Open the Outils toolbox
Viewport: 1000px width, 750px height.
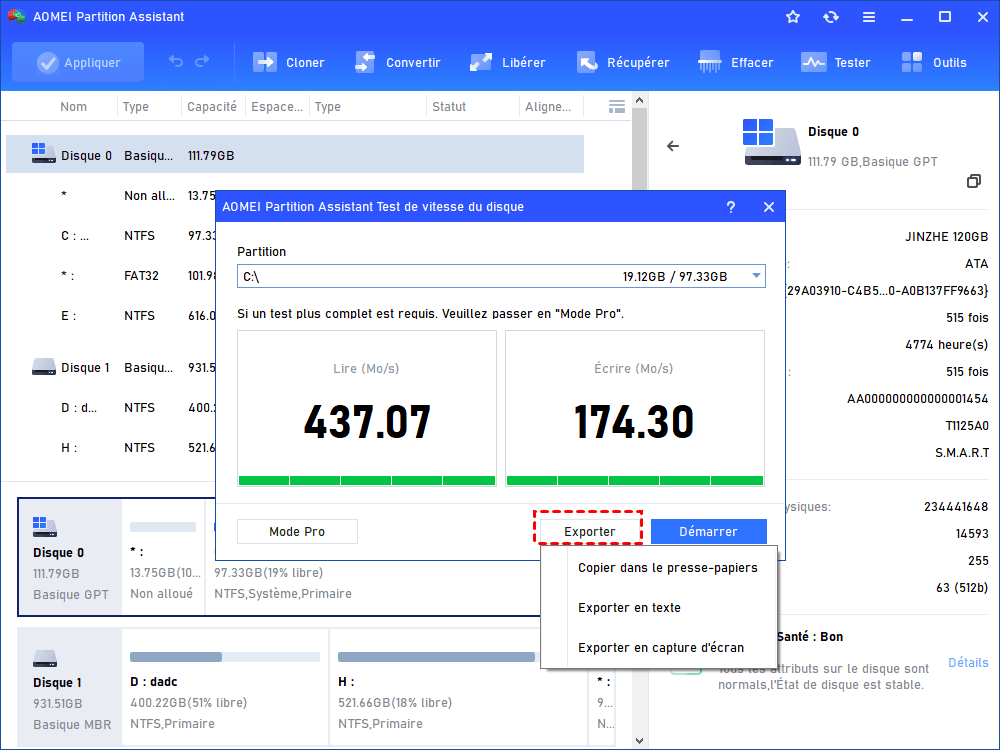click(913, 62)
